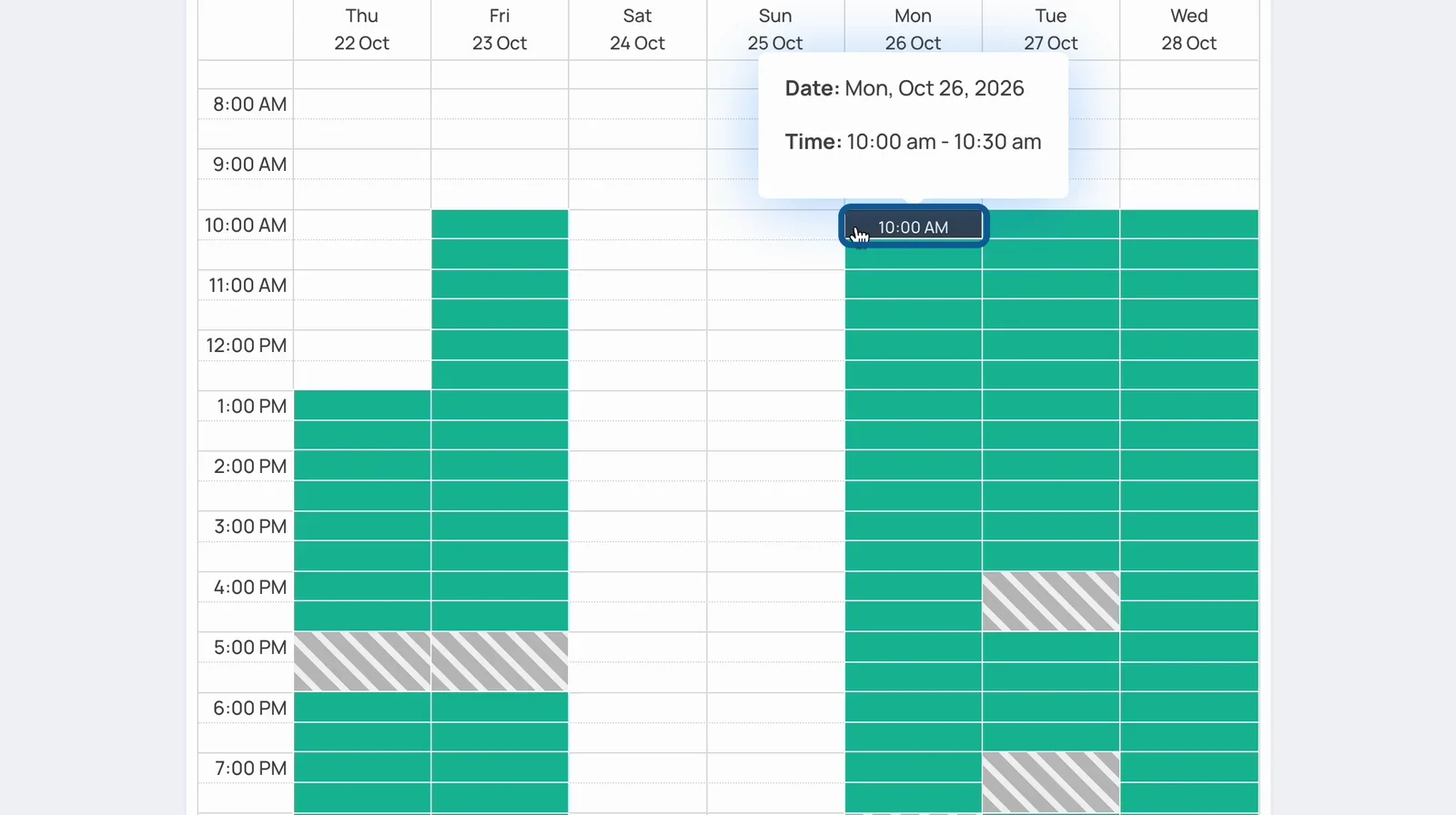Select the Monday 2:00 PM slot
Image resolution: width=1456 pixels, height=815 pixels.
point(914,466)
